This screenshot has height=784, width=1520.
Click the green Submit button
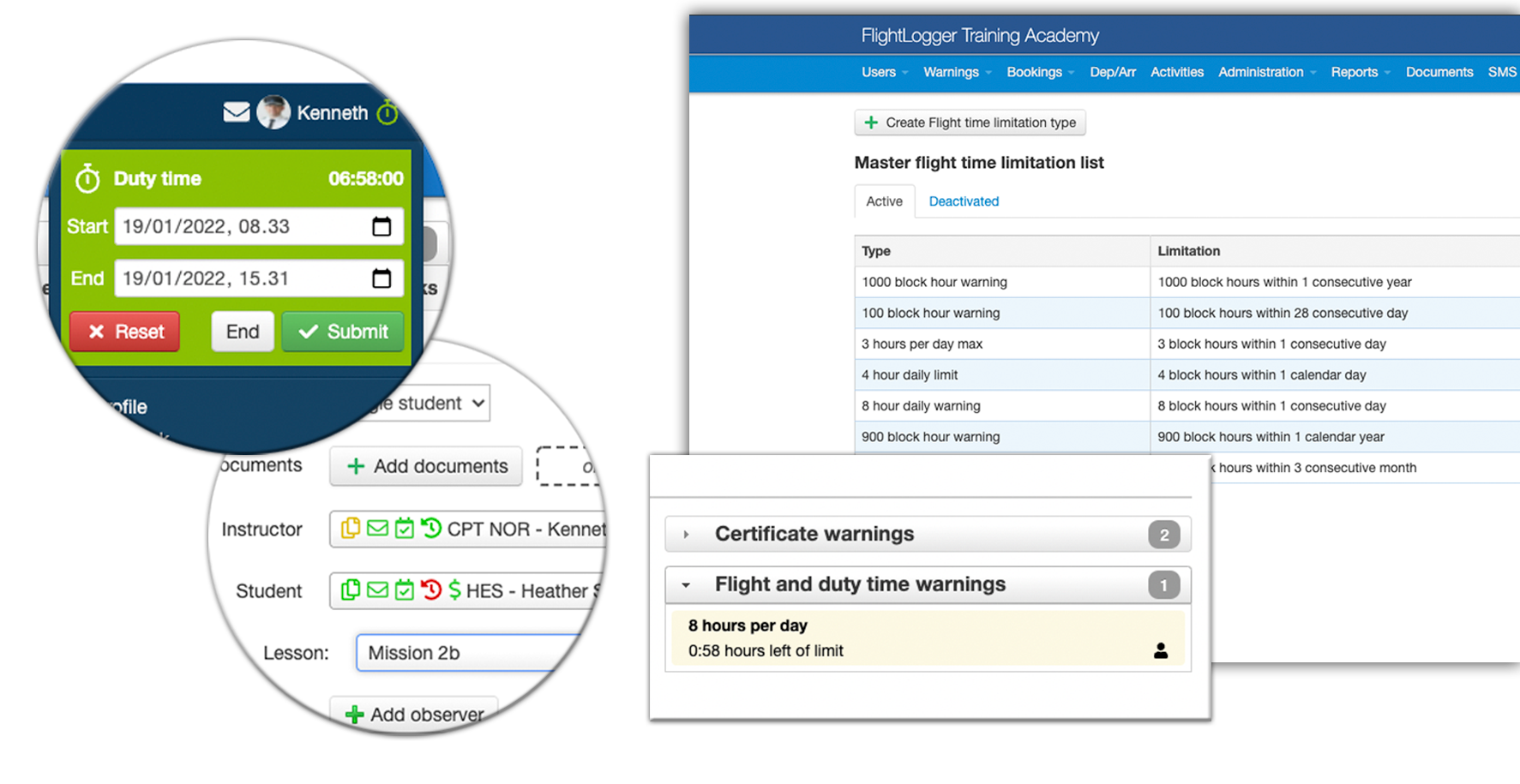click(x=343, y=332)
